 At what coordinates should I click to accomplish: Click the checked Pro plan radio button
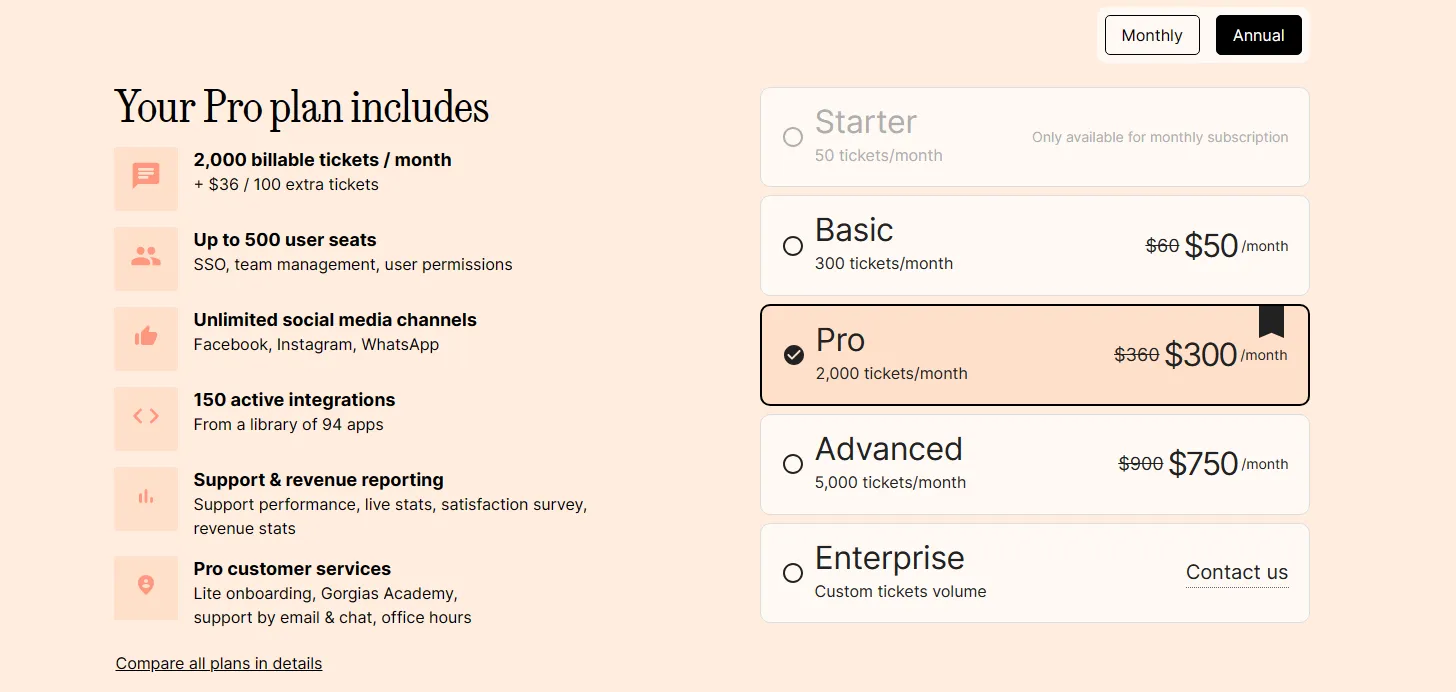tap(794, 355)
